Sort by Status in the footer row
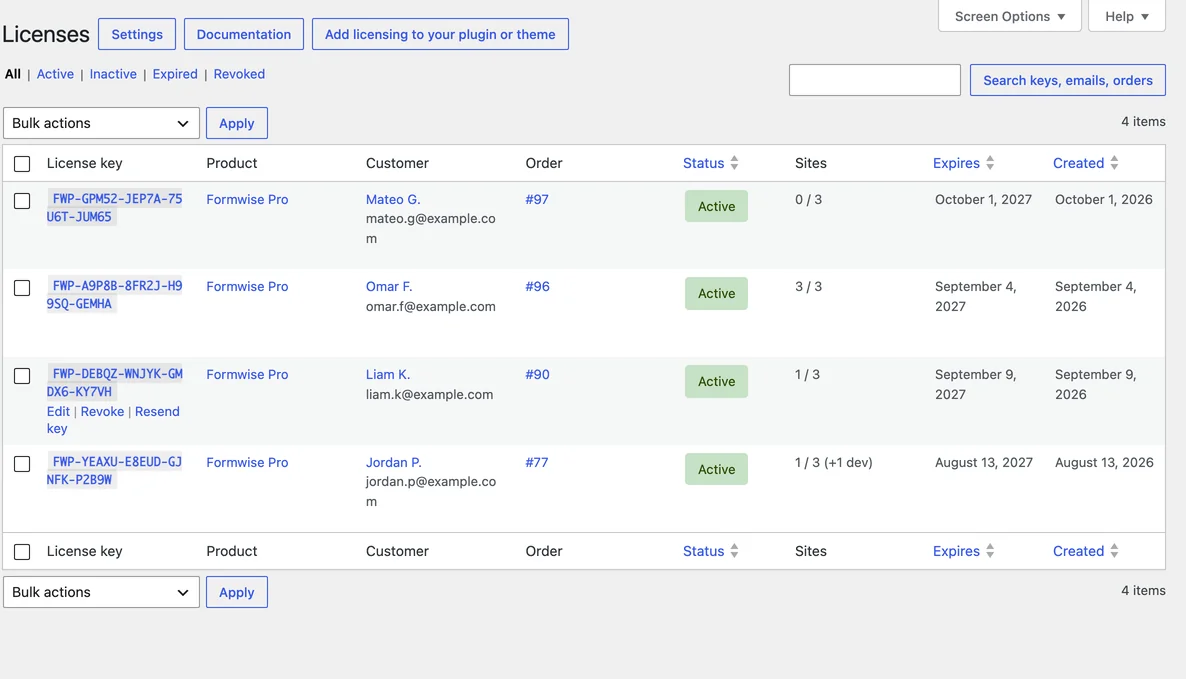Viewport: 1186px width, 679px height. tap(703, 551)
